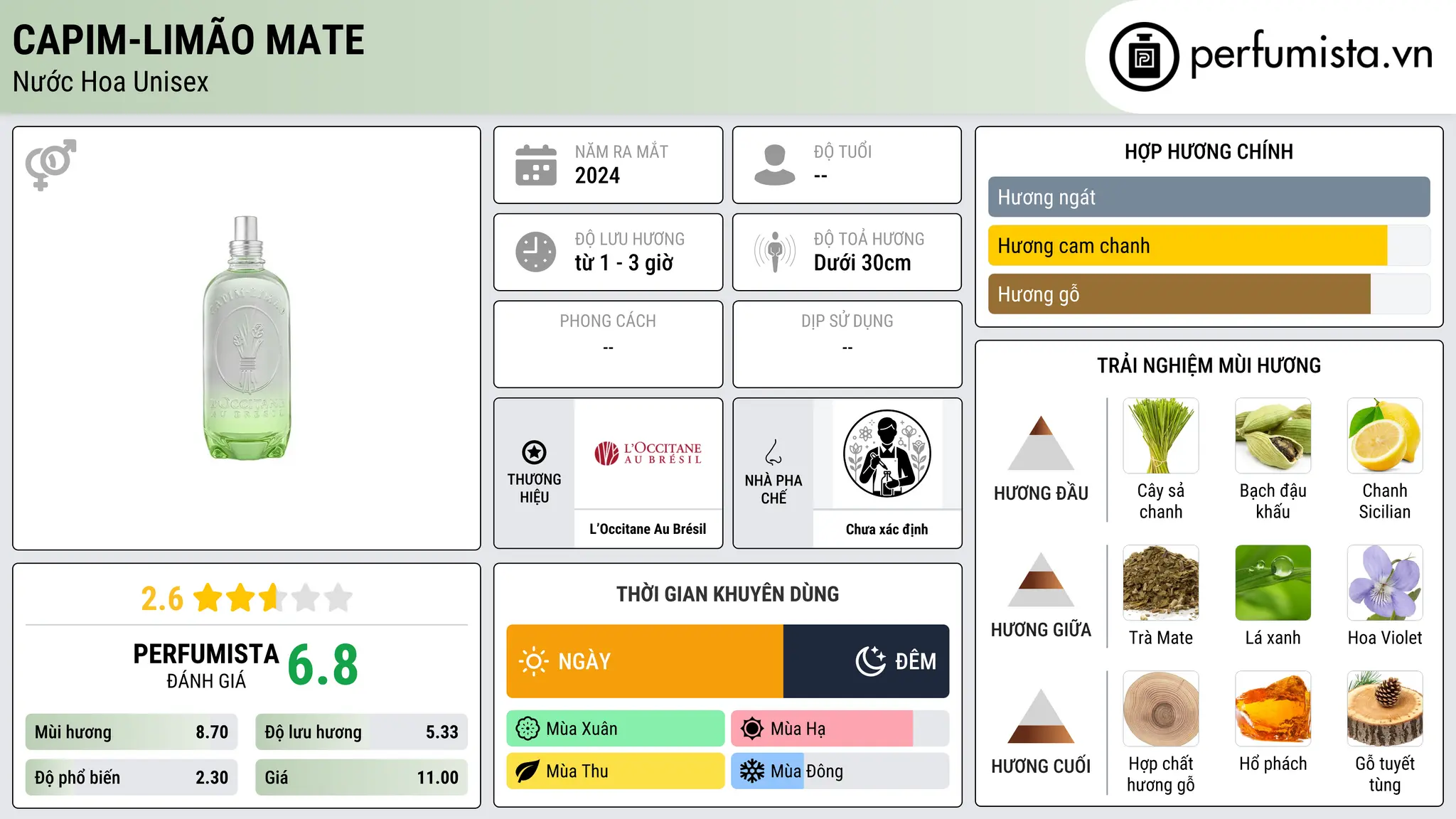Click the Giá 11.00 score bar
The height and width of the screenshot is (819, 1456).
(x=362, y=778)
